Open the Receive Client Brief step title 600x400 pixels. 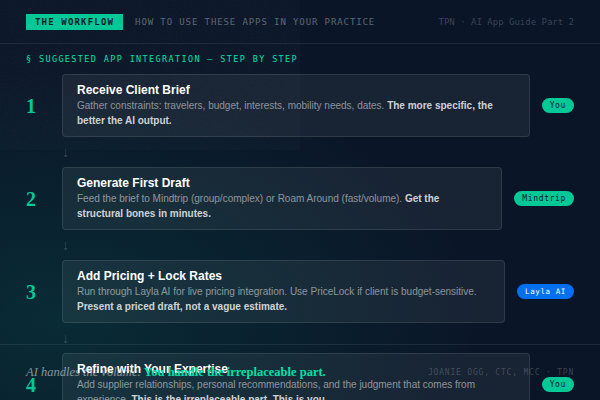pos(133,90)
